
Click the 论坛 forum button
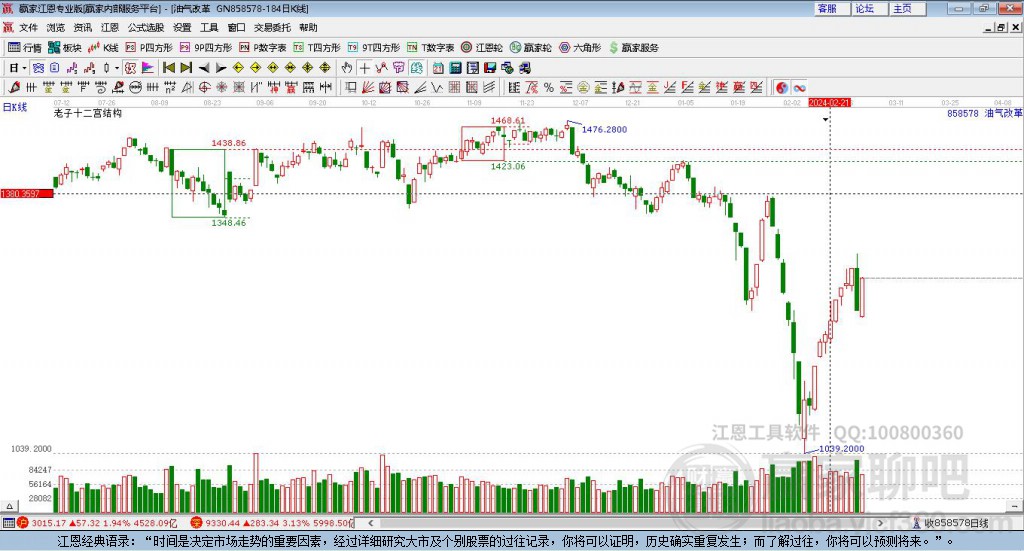point(870,8)
